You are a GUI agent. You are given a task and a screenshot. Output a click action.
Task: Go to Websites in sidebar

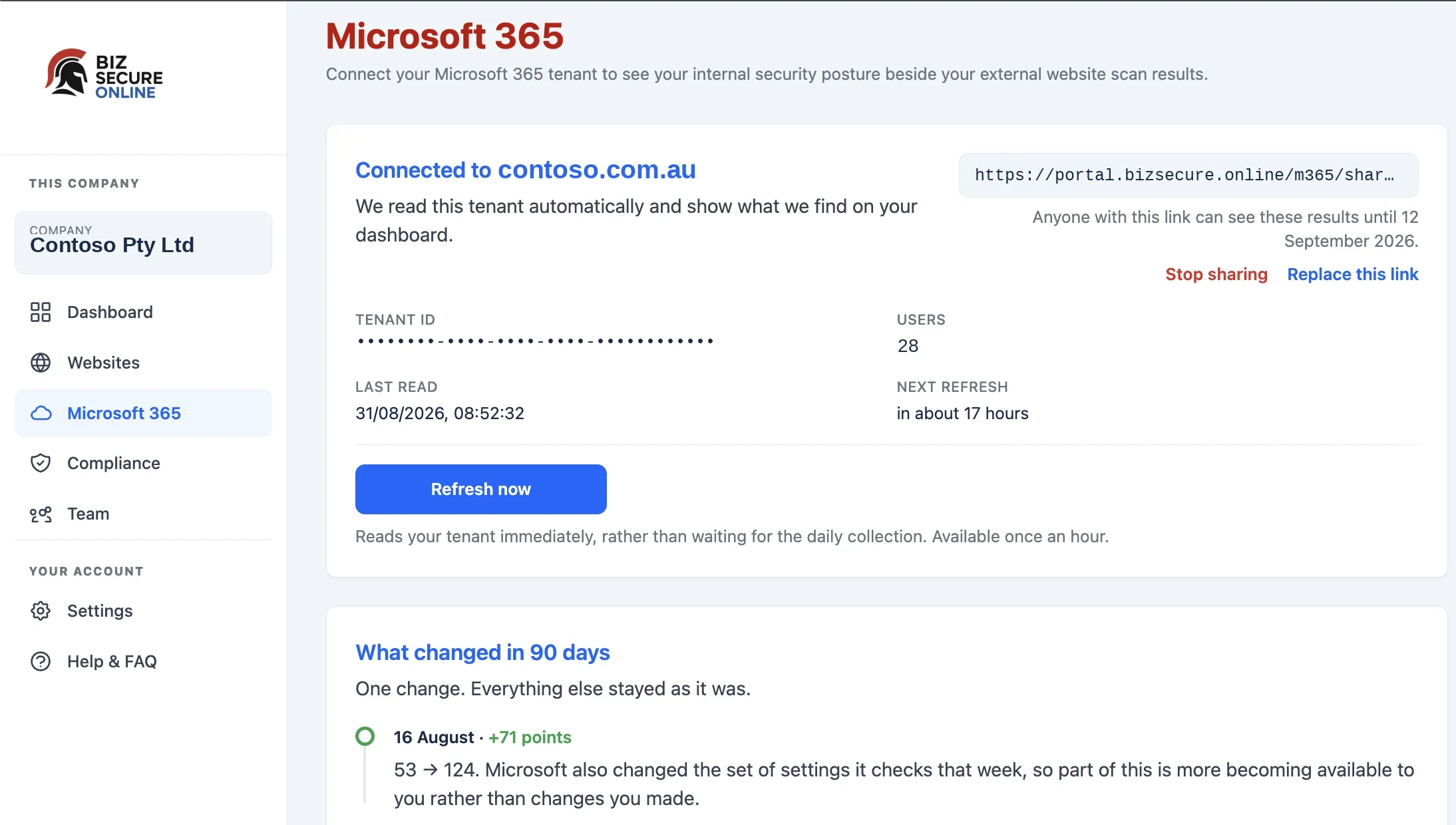[x=143, y=363]
